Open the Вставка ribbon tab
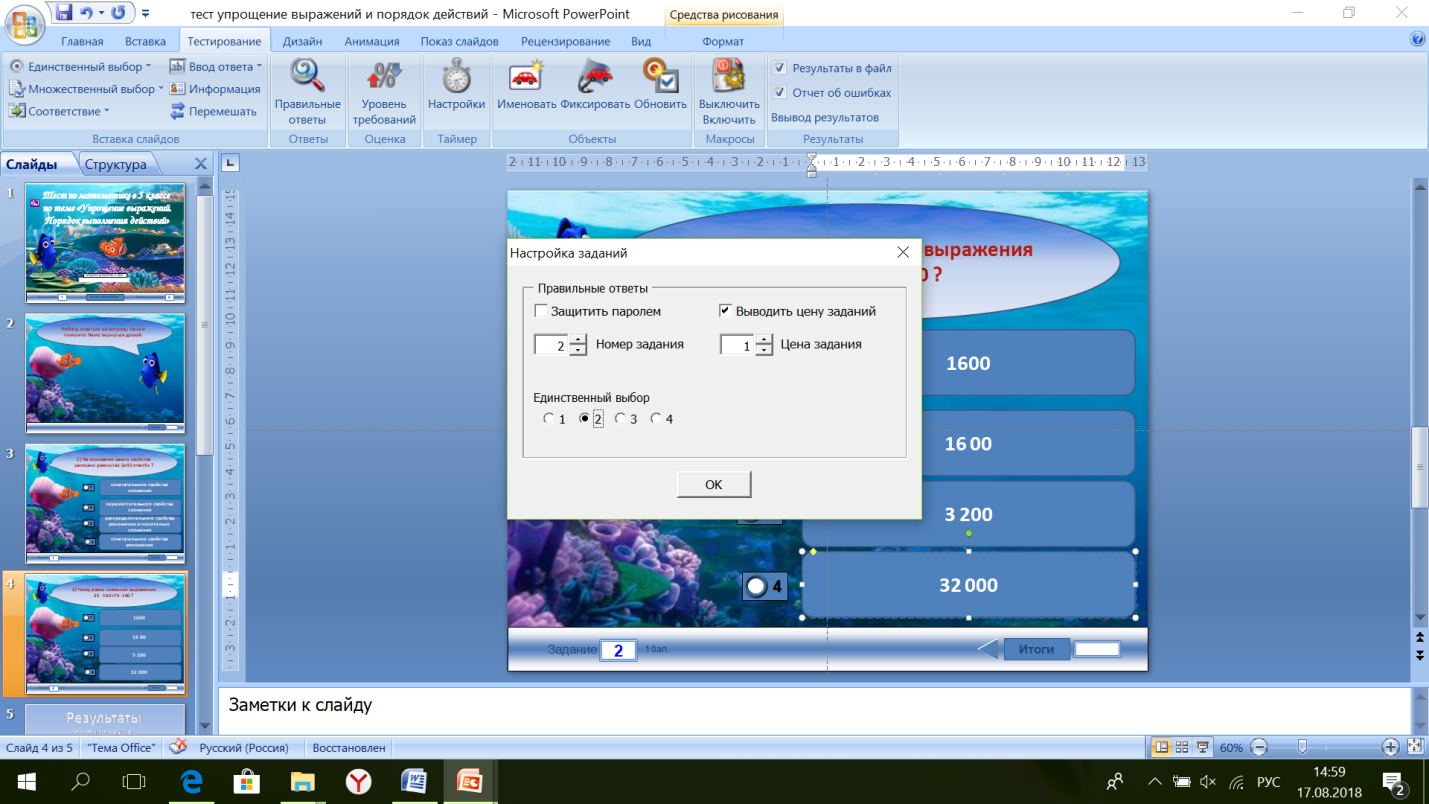 tap(145, 41)
